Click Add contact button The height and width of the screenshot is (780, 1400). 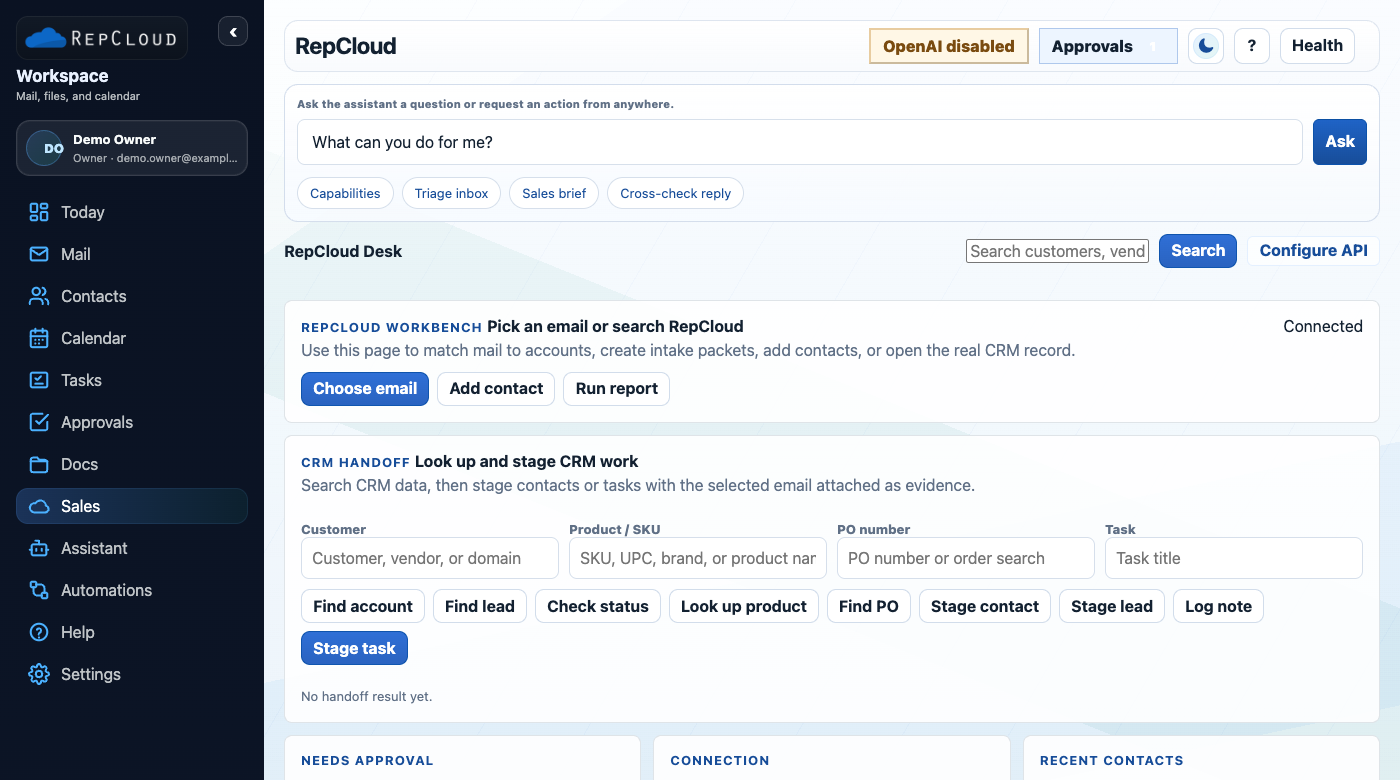pyautogui.click(x=496, y=389)
